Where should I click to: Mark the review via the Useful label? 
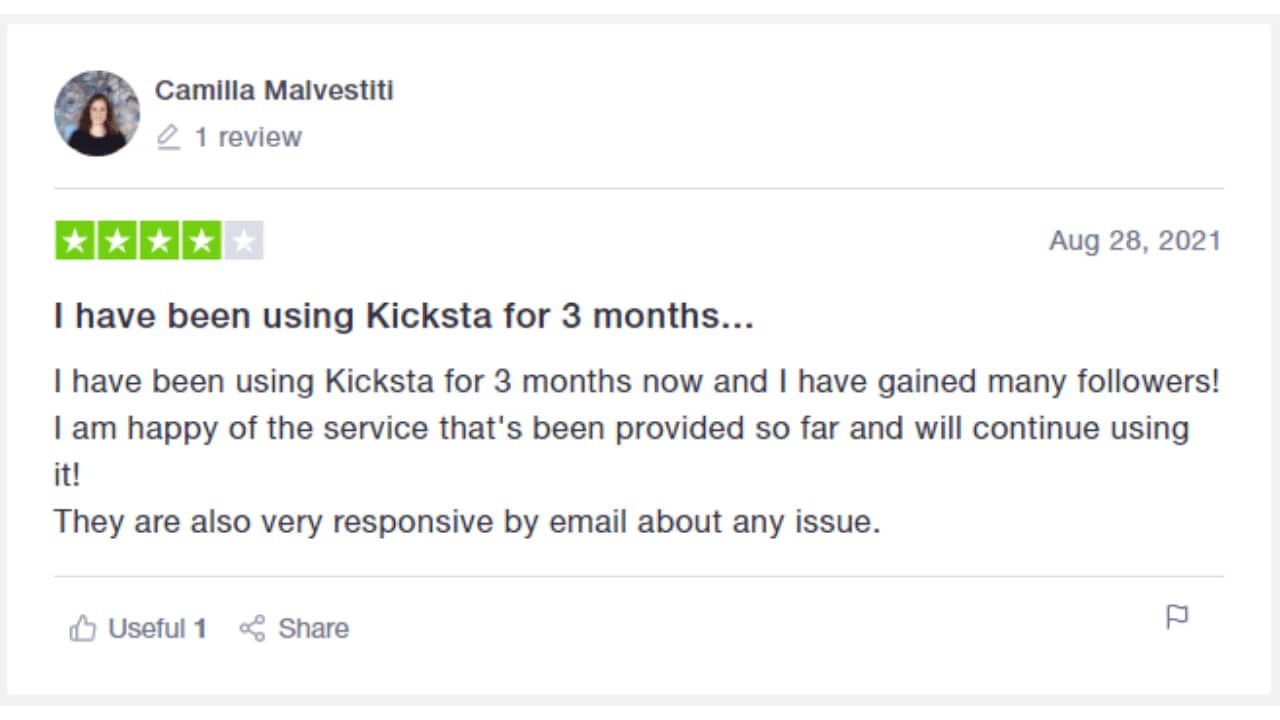(x=147, y=629)
